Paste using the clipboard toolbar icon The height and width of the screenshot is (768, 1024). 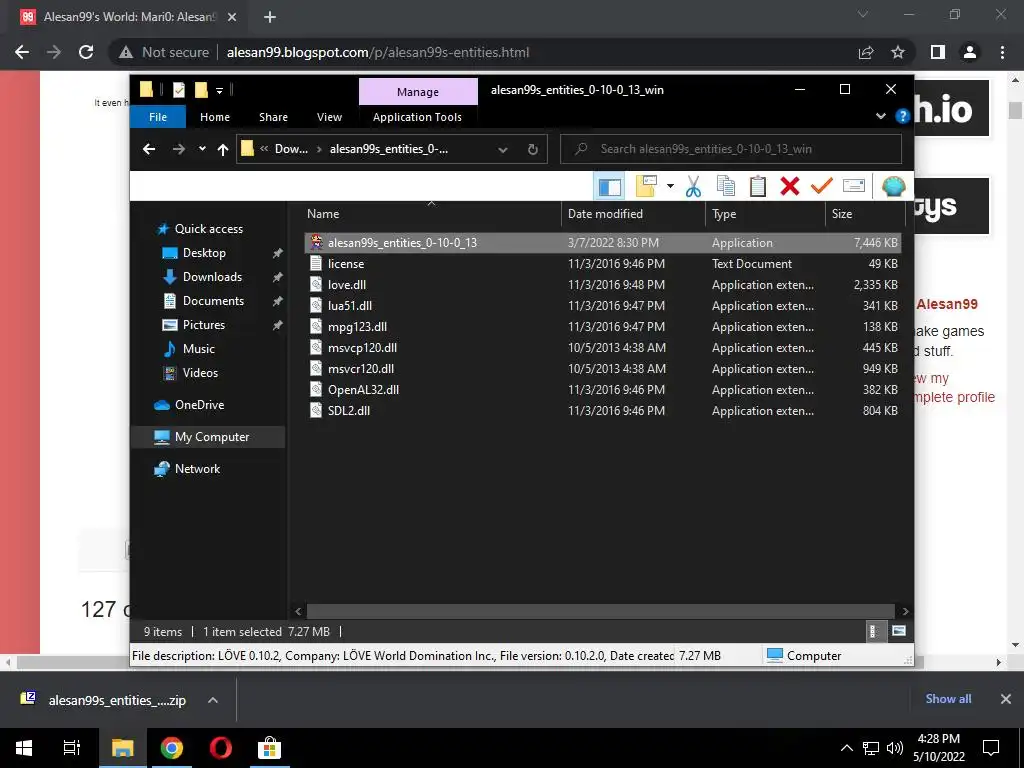758,187
